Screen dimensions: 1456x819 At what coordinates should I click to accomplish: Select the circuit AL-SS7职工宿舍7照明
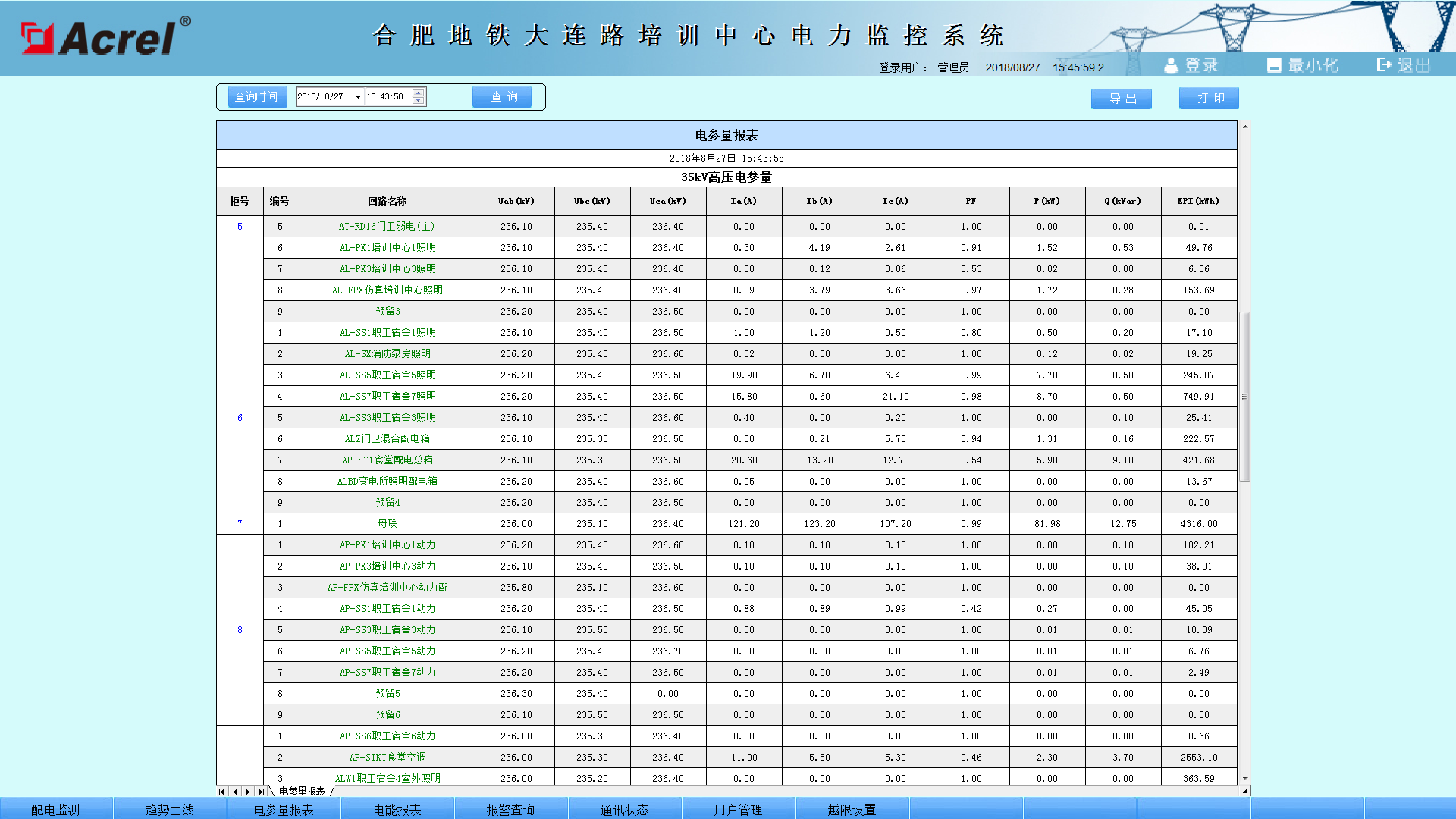coord(388,397)
